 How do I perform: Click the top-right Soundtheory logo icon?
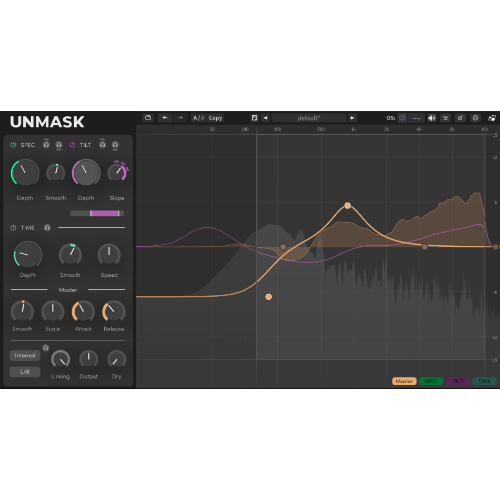point(492,118)
